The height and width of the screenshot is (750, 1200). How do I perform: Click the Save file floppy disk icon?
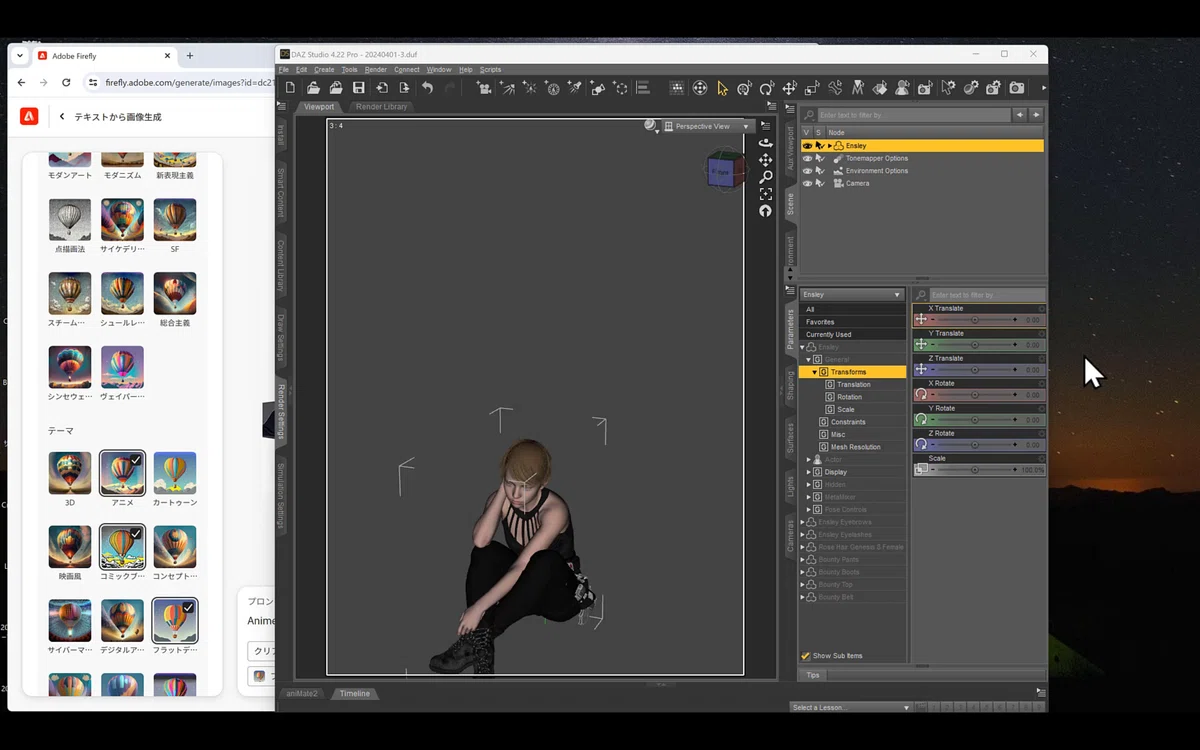coord(359,88)
